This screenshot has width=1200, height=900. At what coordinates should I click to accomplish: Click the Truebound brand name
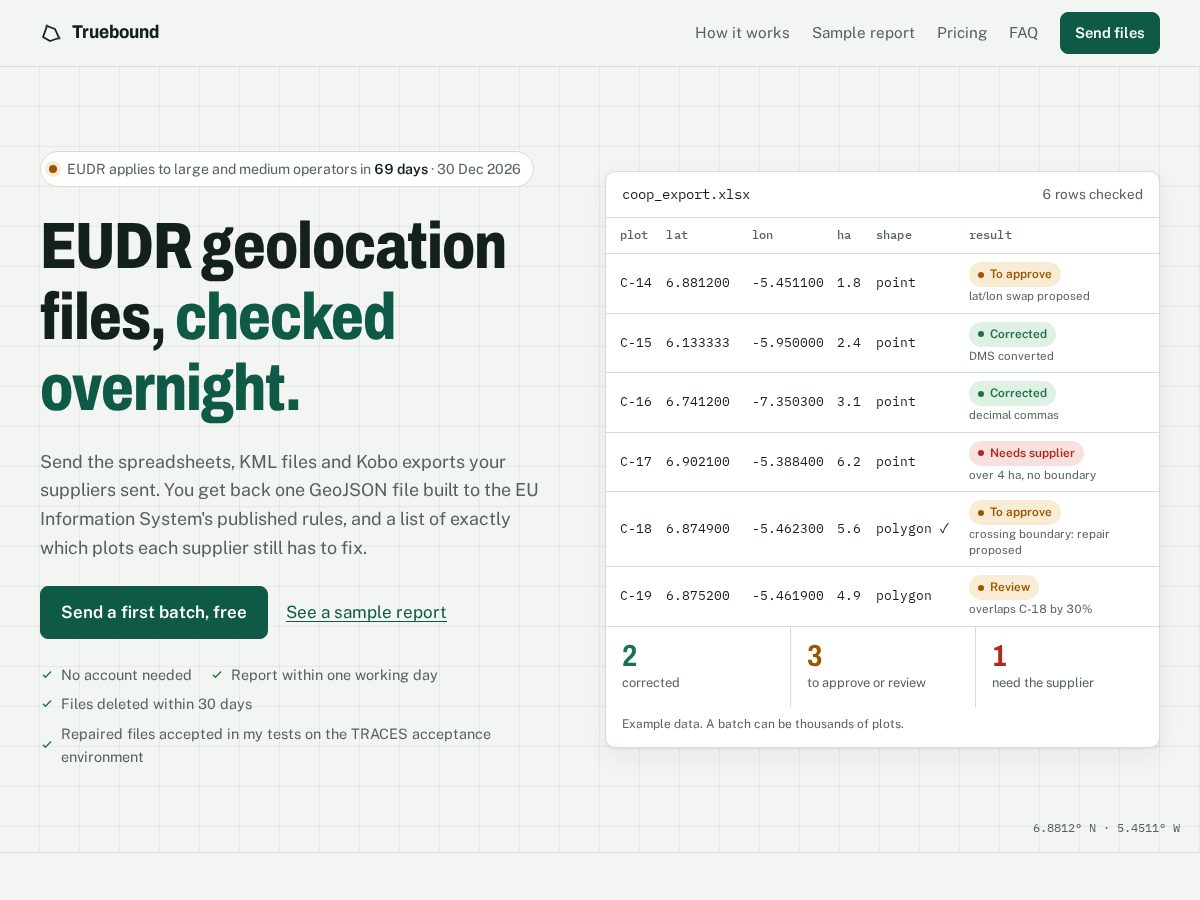(x=115, y=32)
